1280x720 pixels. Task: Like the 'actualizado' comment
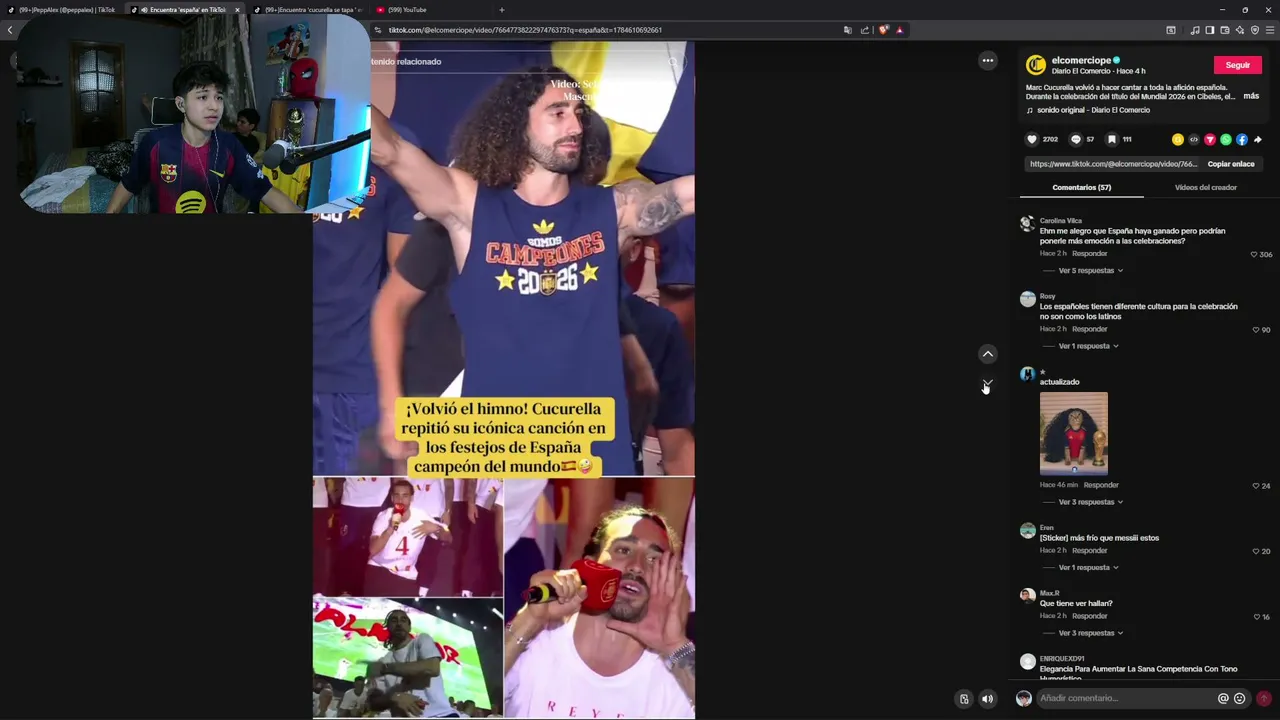(1256, 486)
